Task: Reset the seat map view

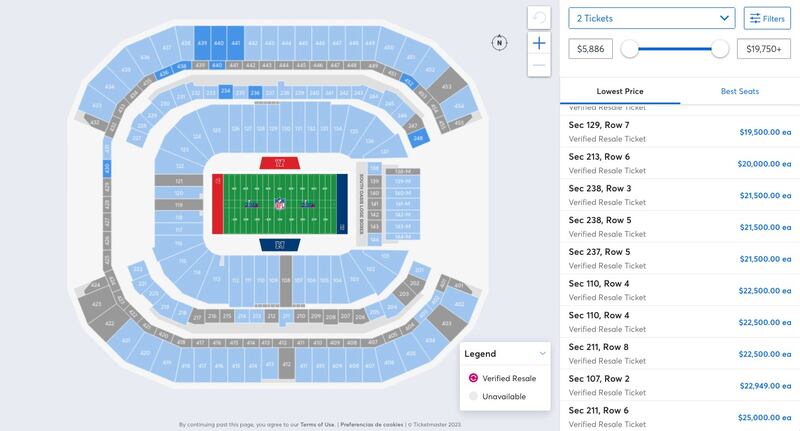Action: [x=539, y=18]
